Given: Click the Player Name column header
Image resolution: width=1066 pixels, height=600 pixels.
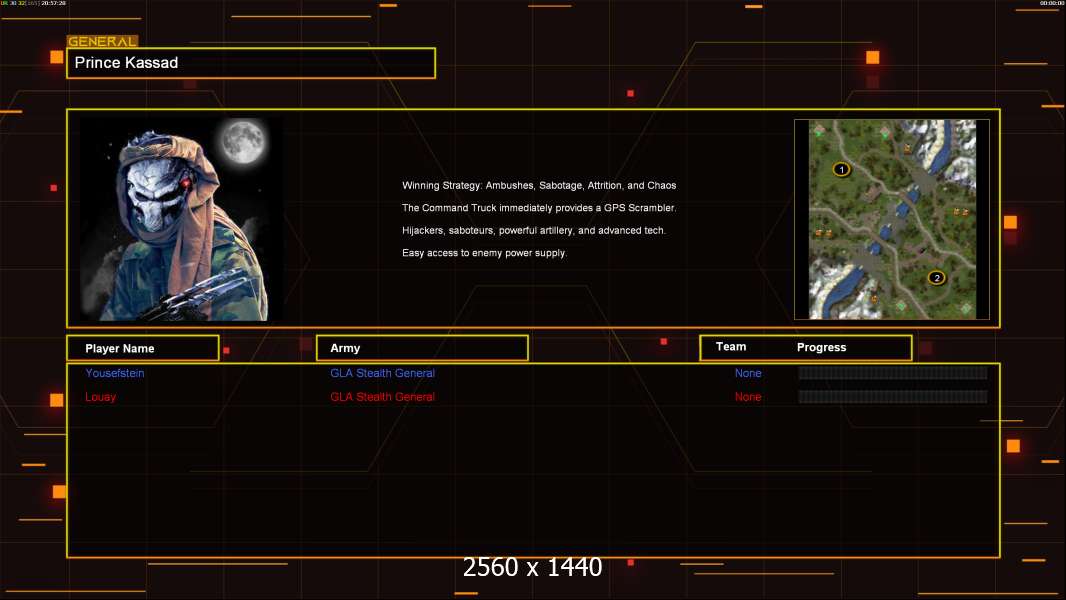Looking at the screenshot, I should coord(143,348).
